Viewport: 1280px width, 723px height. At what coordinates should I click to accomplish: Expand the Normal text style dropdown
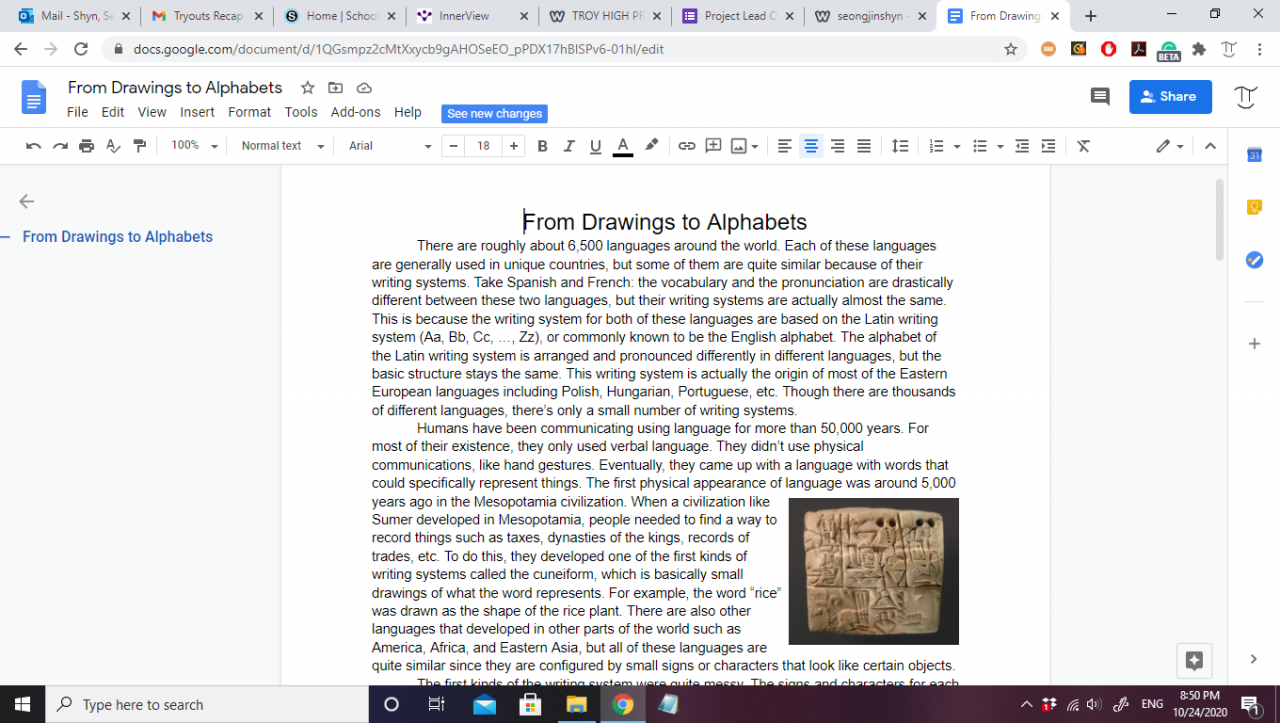click(x=283, y=146)
